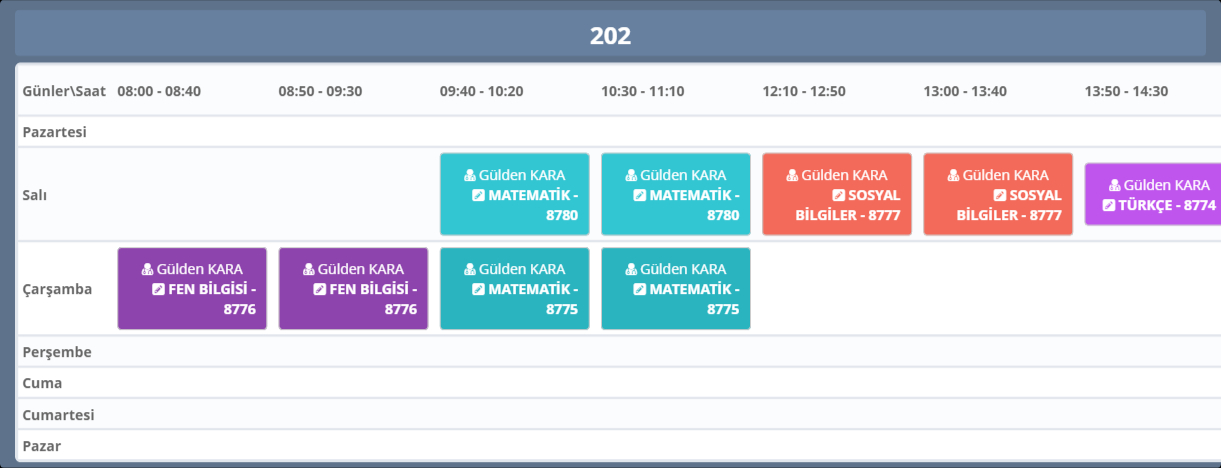Select the Pazartesi row label

(55, 131)
